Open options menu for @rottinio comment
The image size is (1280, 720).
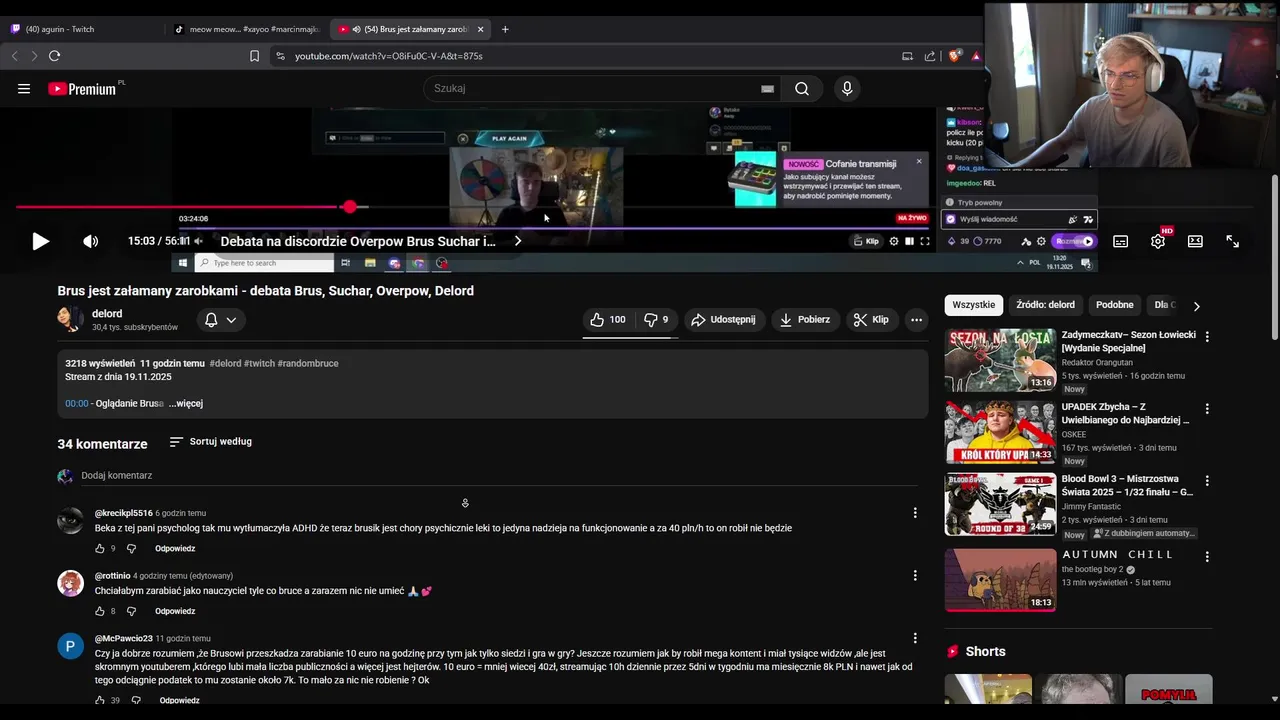point(914,575)
